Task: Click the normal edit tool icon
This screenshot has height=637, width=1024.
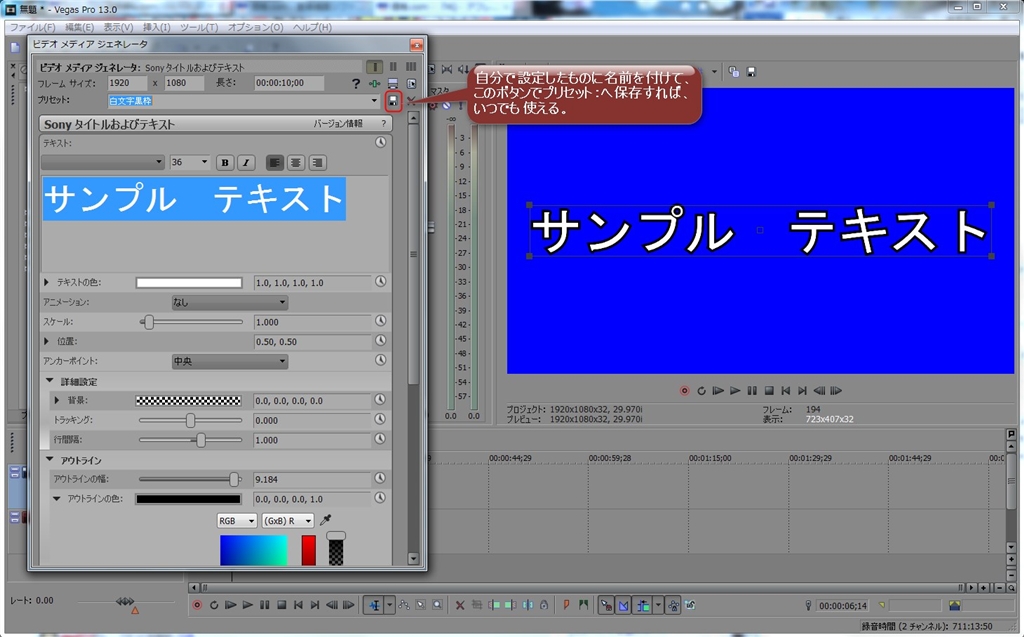Action: [x=375, y=605]
